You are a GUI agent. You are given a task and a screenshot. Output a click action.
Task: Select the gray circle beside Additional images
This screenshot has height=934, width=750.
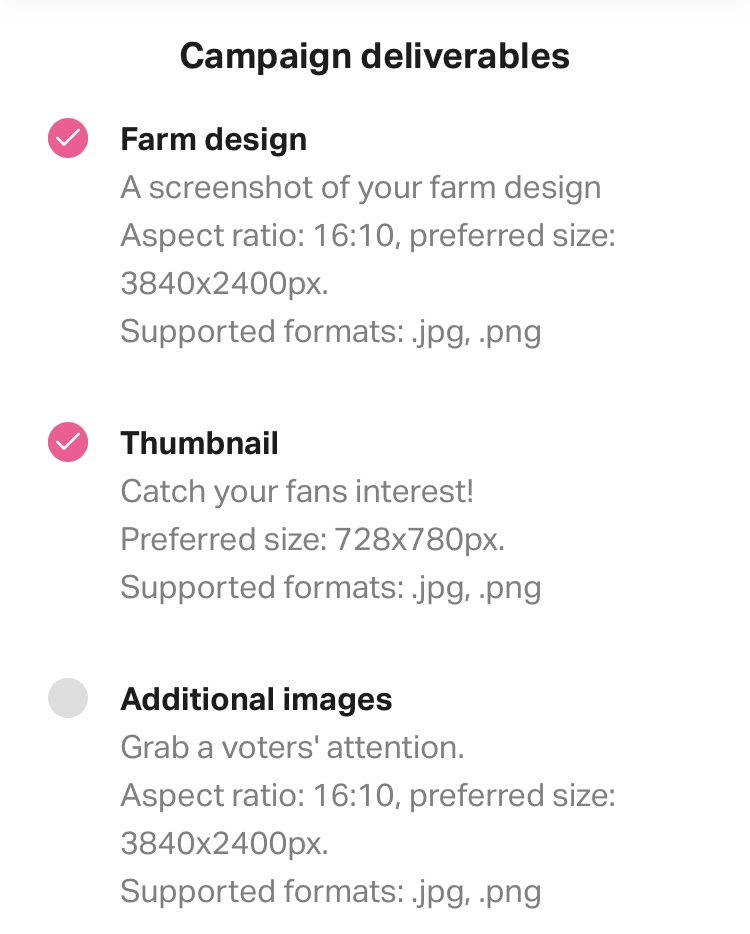(x=68, y=698)
